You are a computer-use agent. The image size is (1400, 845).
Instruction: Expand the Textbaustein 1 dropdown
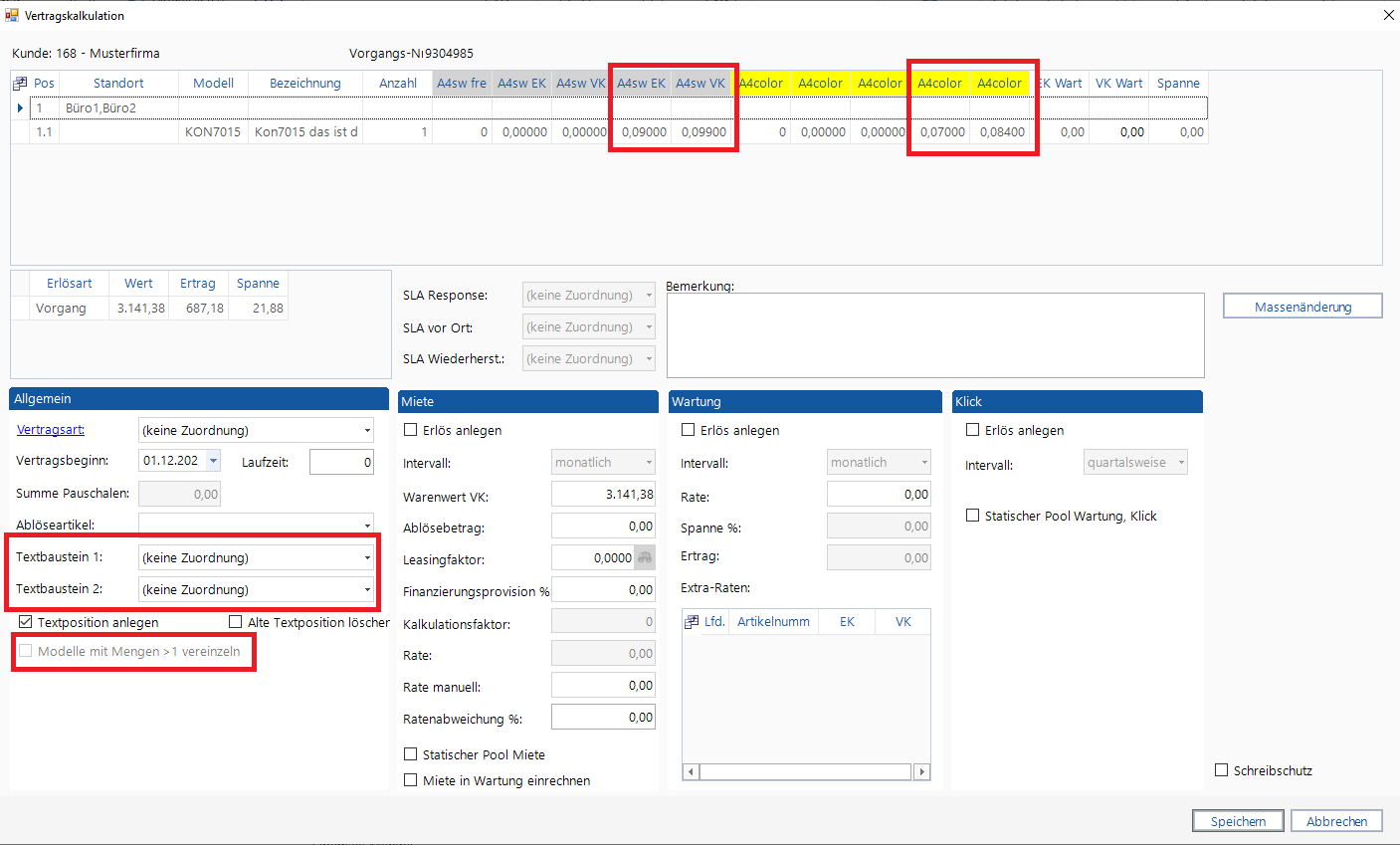pos(367,558)
